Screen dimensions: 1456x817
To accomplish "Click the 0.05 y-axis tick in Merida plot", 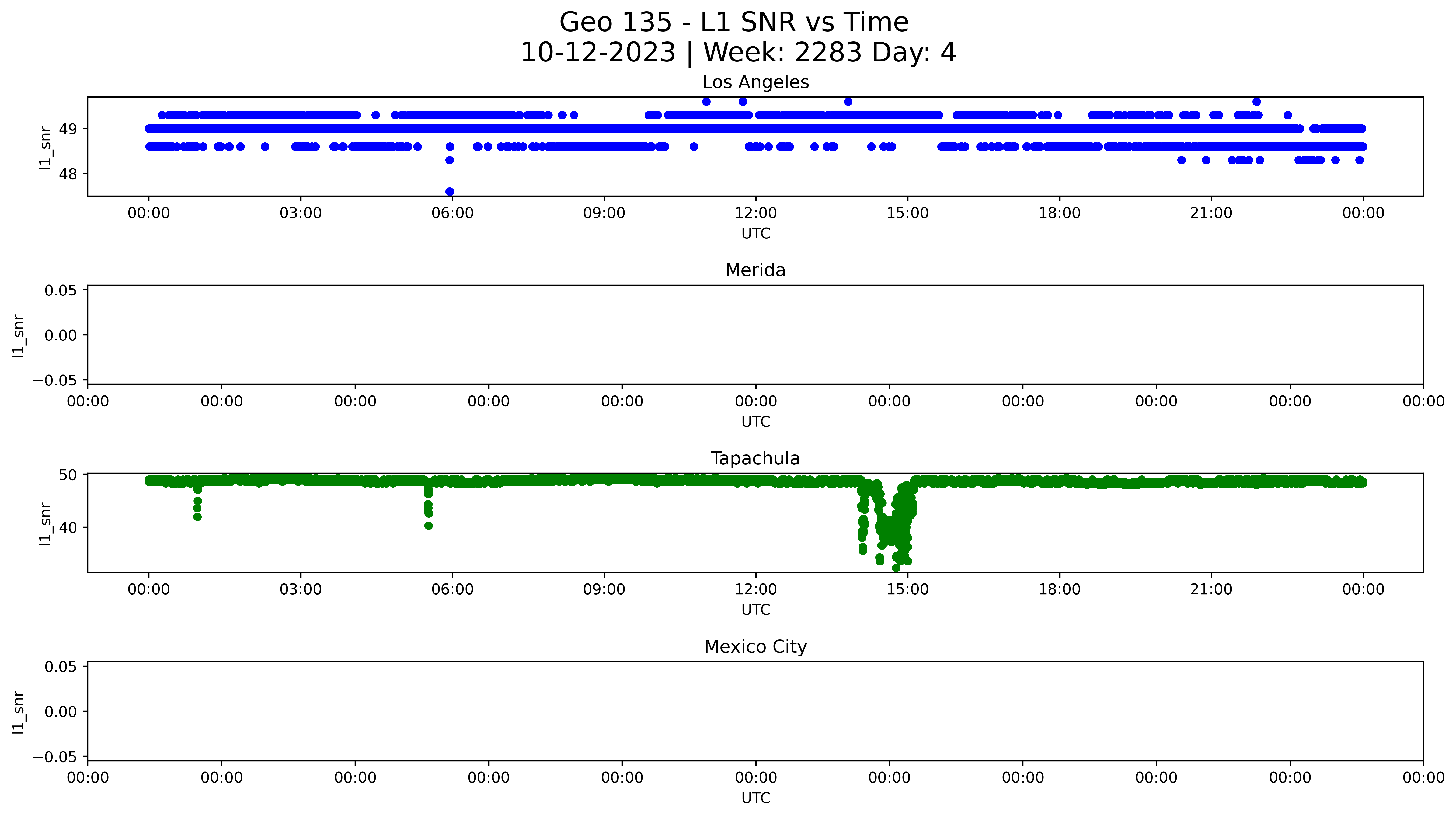I will click(x=61, y=291).
